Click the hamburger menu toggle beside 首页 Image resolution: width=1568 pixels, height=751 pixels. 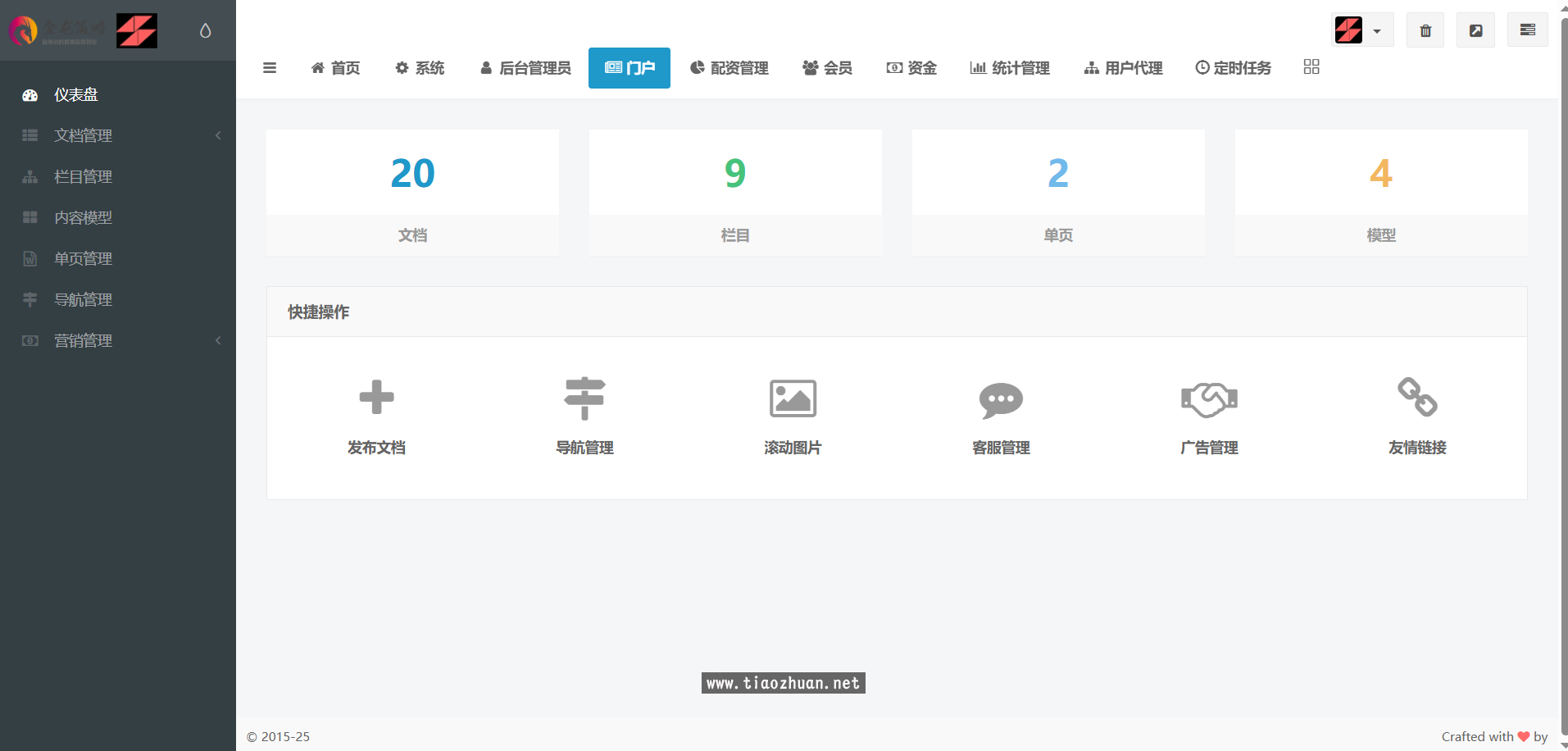click(270, 68)
